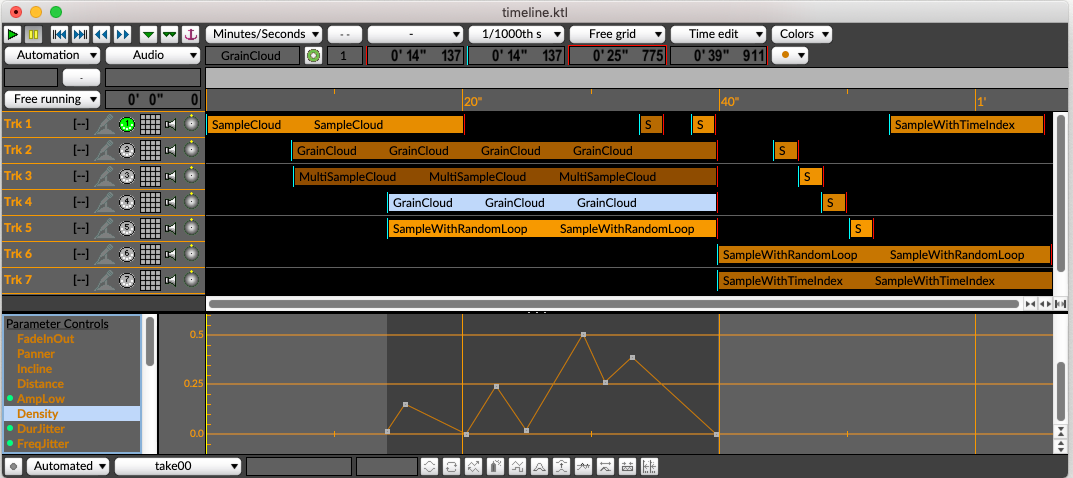Click the skip-to-start transport icon
Viewport: 1073px width, 478px height.
click(59, 34)
